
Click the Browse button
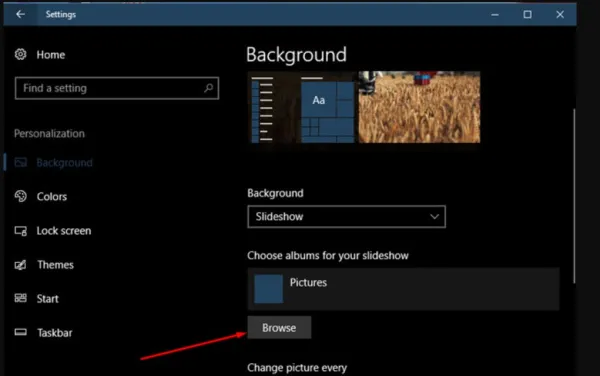click(279, 327)
